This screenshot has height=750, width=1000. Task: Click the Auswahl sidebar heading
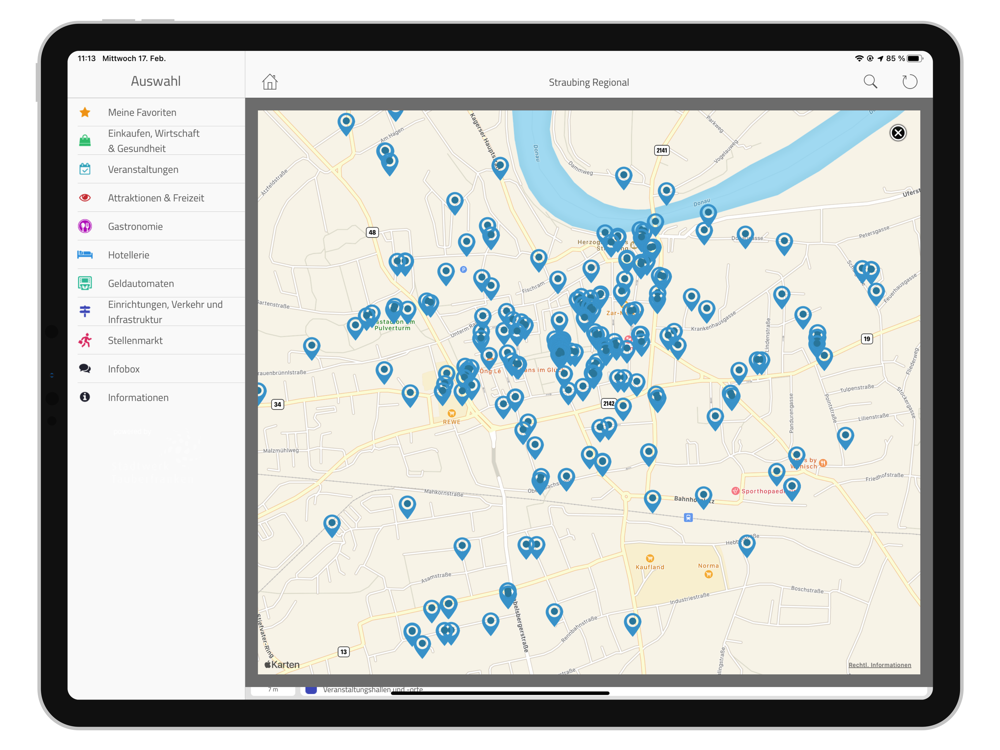156,81
